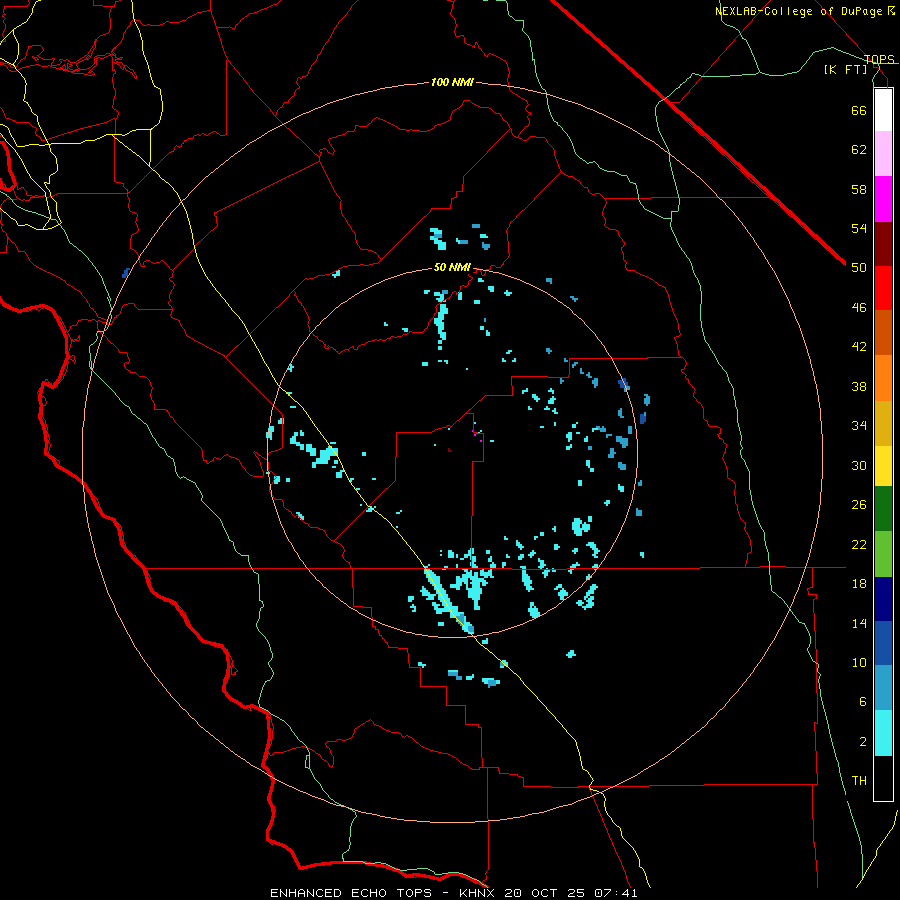Click the "[K FT]" units label

(846, 69)
